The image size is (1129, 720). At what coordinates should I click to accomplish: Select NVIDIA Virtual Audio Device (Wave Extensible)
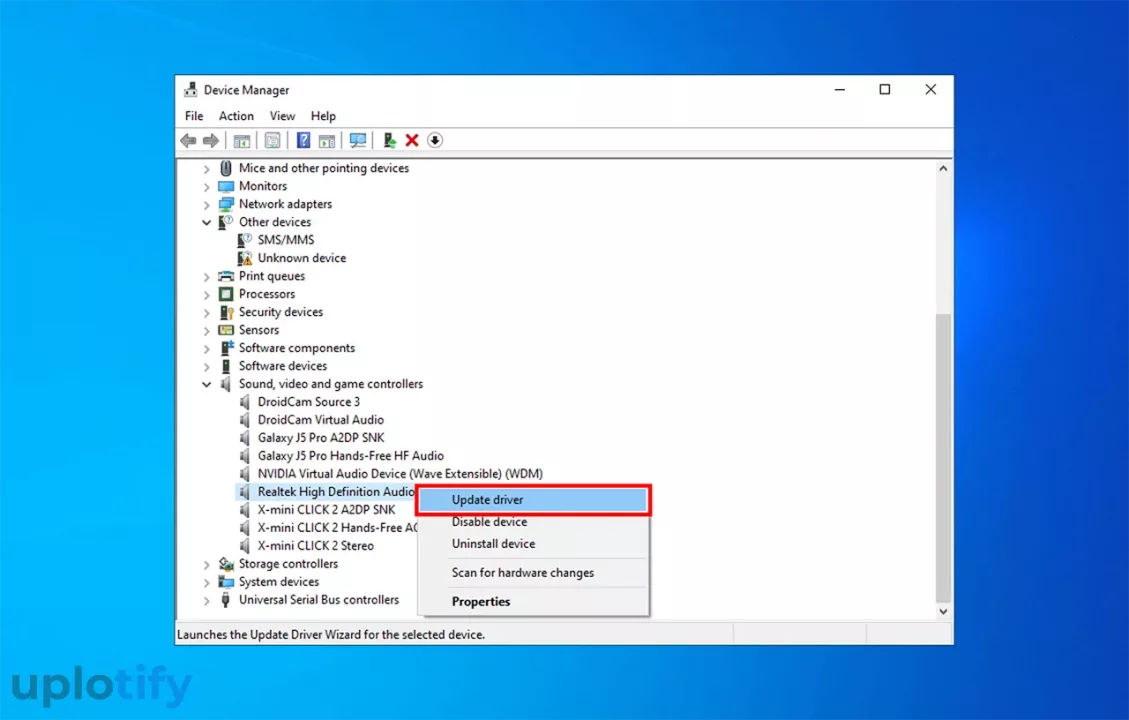(400, 474)
